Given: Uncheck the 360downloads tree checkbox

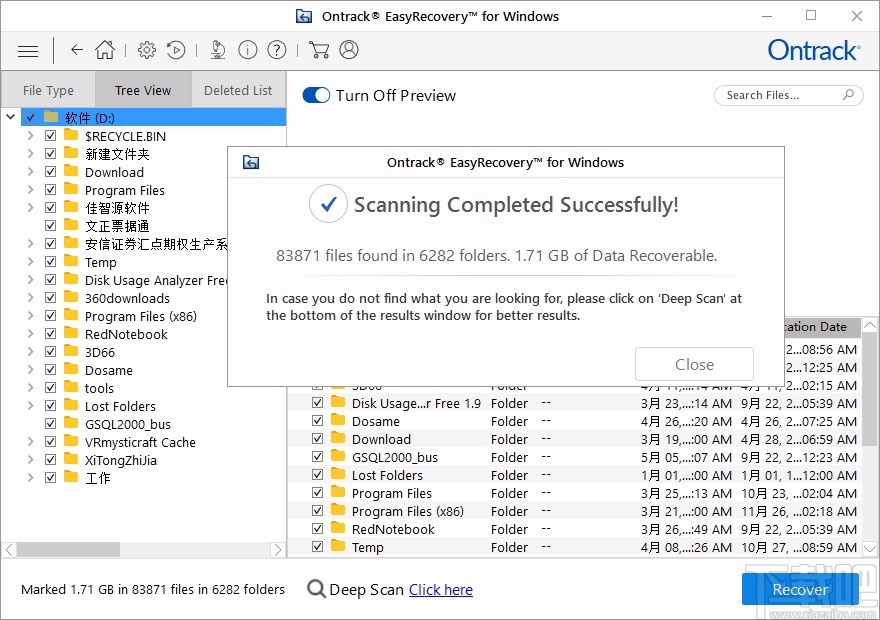Looking at the screenshot, I should click(51, 297).
